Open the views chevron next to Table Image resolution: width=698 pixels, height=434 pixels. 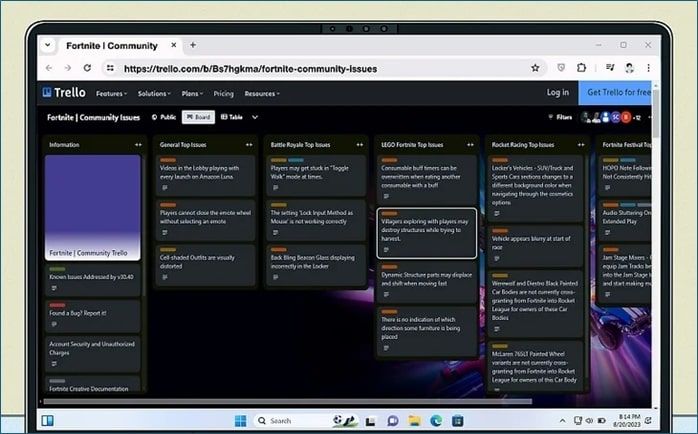click(x=255, y=117)
